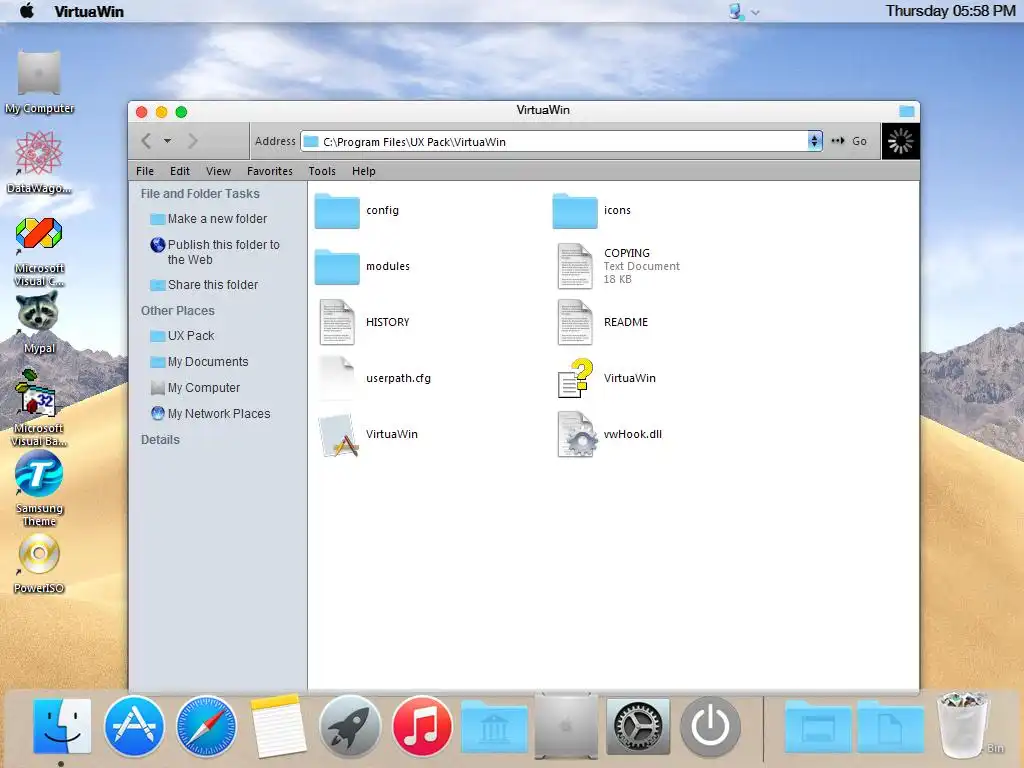Click the power button dock icon

(711, 726)
